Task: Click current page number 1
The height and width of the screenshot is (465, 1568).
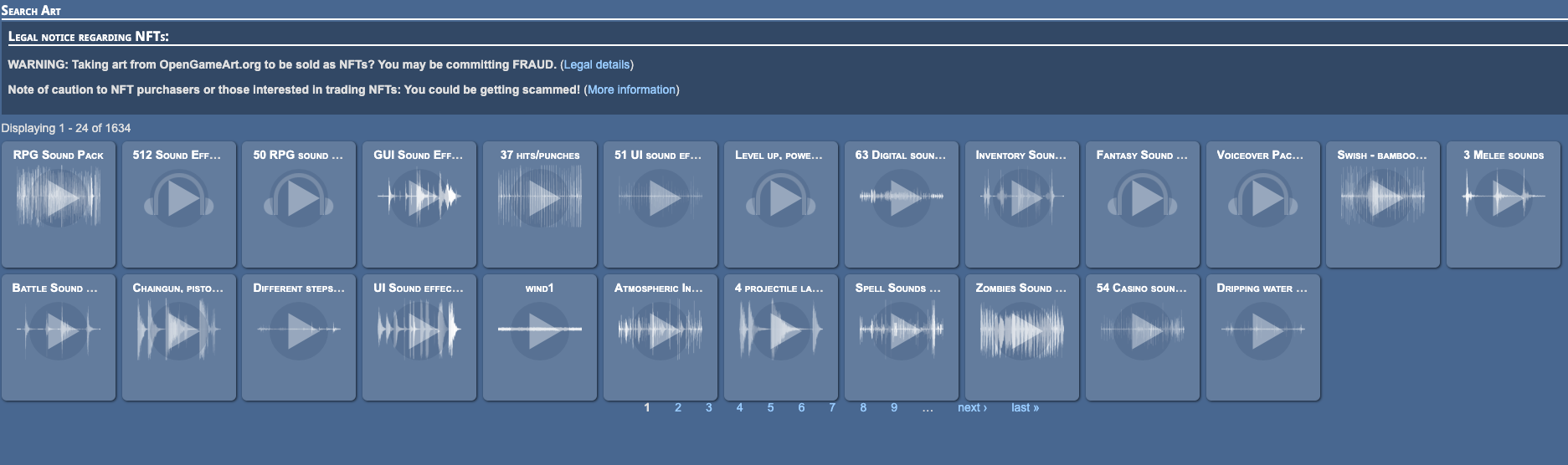Action: (x=647, y=407)
